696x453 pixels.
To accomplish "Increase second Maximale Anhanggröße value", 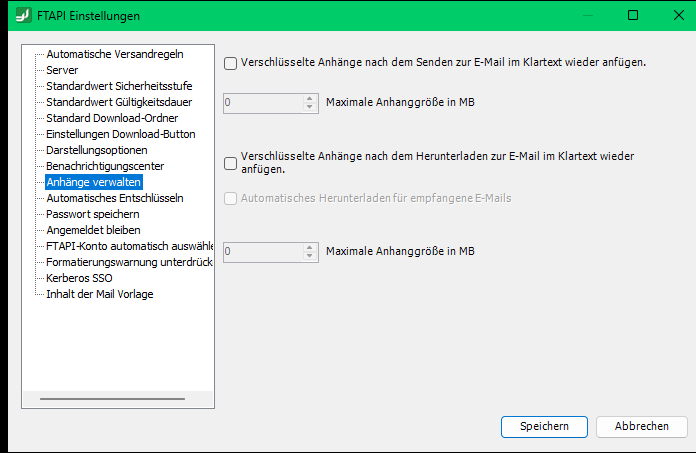I will point(310,248).
